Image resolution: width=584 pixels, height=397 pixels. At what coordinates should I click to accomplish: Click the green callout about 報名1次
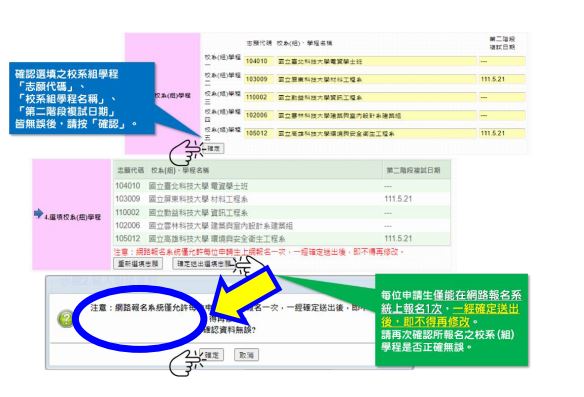click(x=451, y=320)
